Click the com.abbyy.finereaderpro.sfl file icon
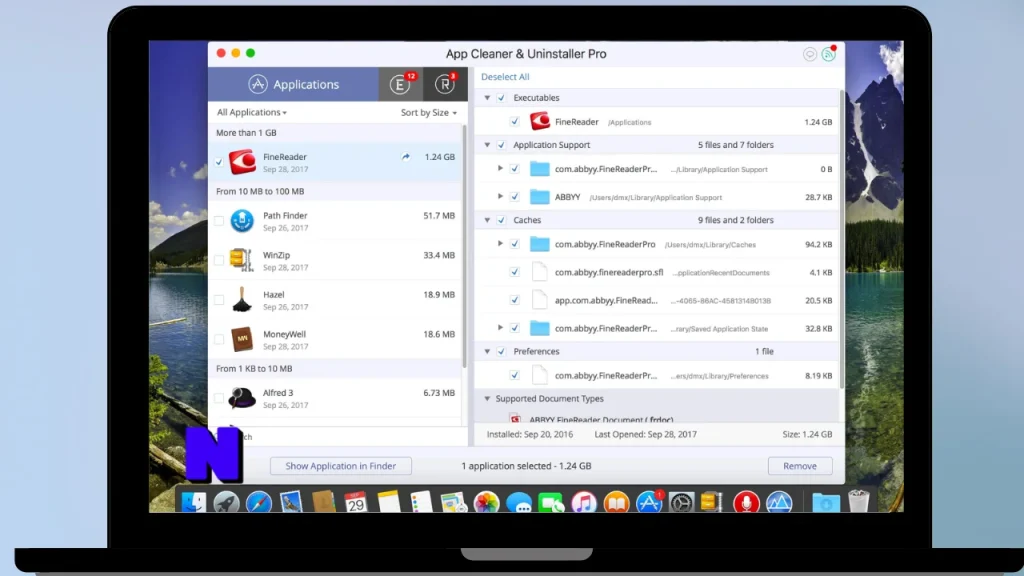1024x576 pixels. tap(539, 272)
